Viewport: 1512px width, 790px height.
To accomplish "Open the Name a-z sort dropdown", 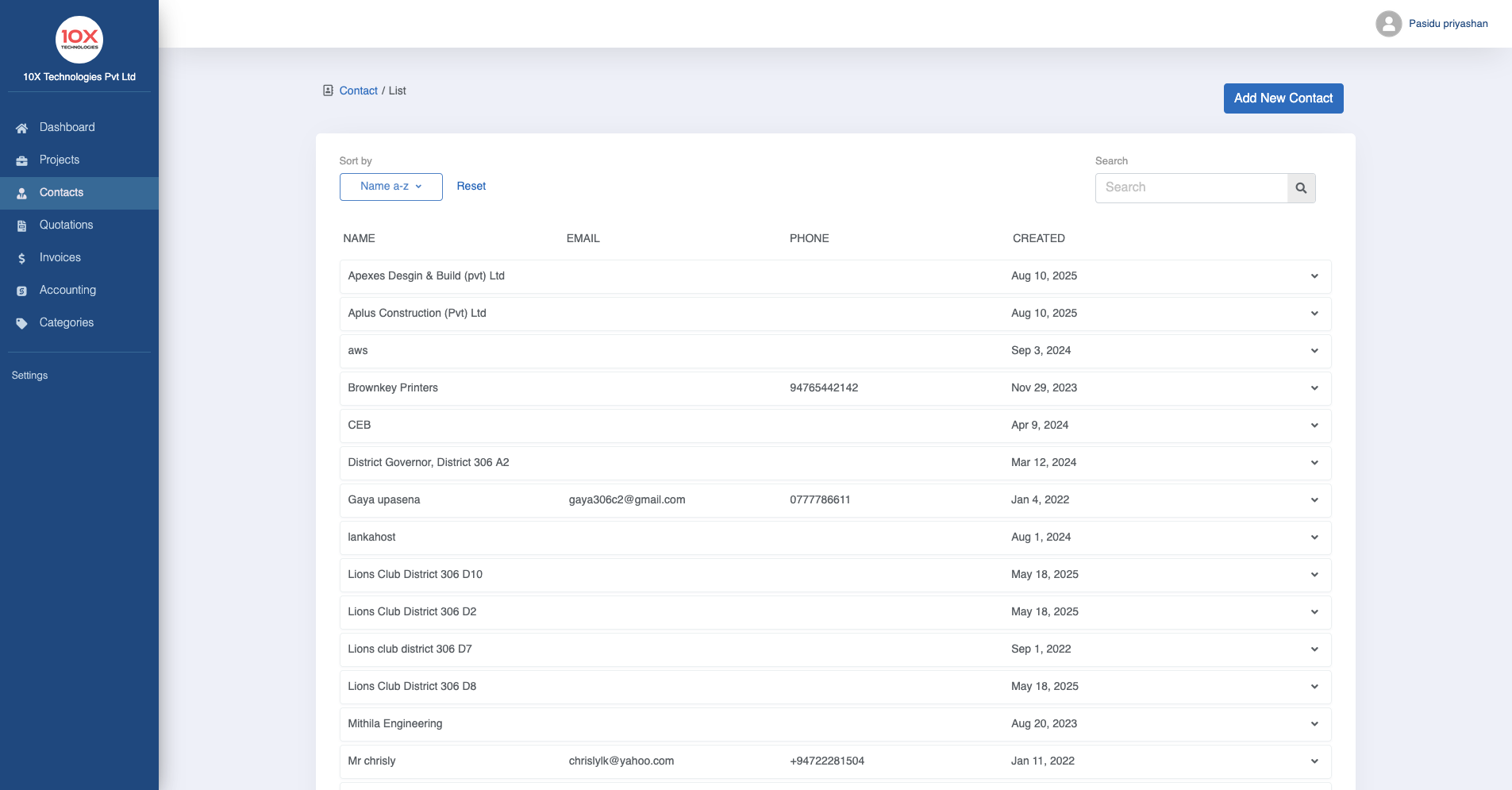I will (391, 187).
